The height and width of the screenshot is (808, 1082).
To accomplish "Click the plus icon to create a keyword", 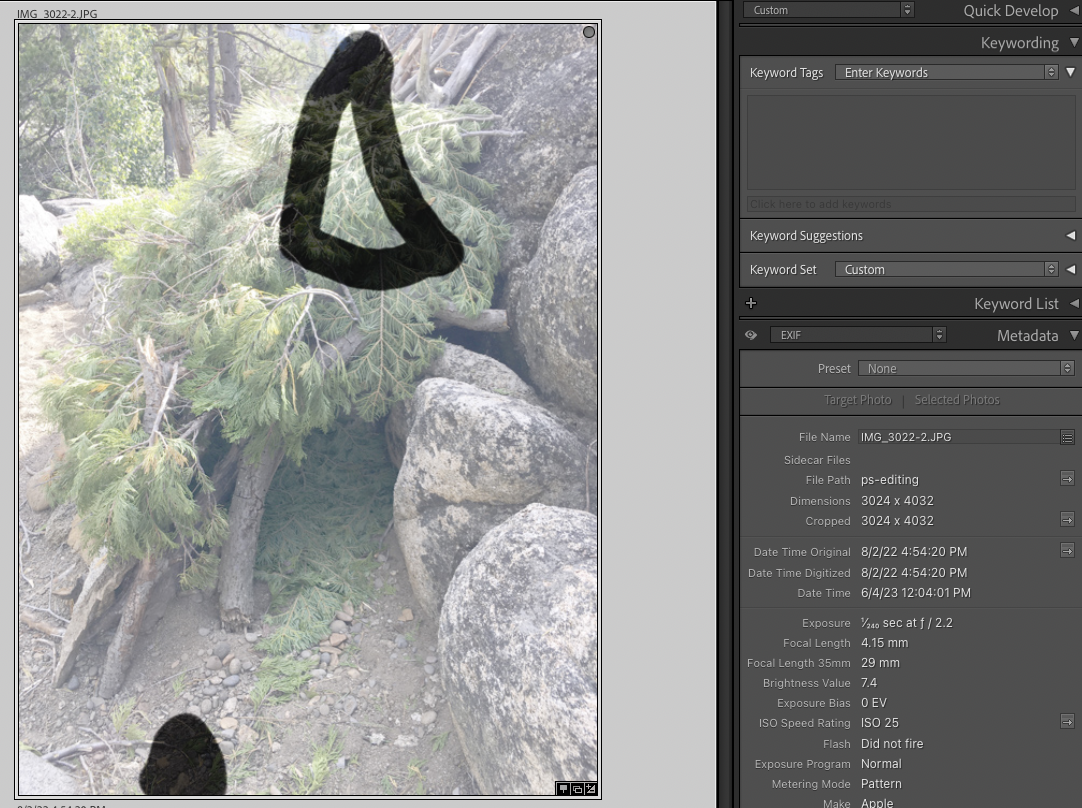I will 751,302.
